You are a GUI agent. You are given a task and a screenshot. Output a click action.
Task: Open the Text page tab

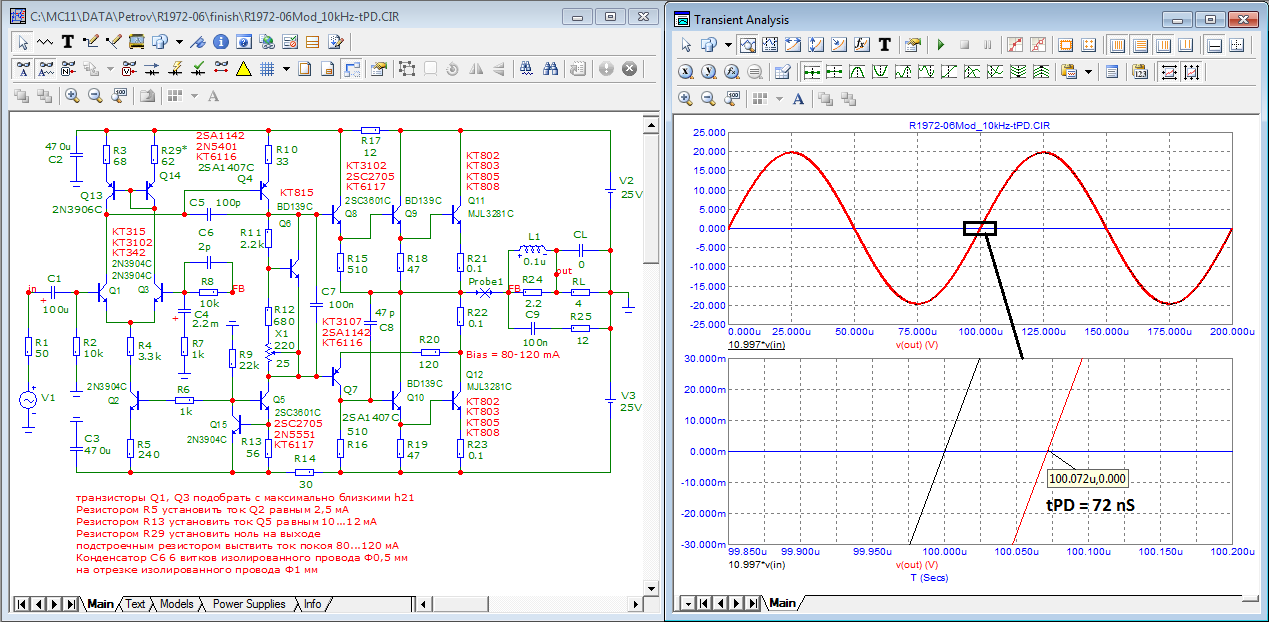coord(134,604)
